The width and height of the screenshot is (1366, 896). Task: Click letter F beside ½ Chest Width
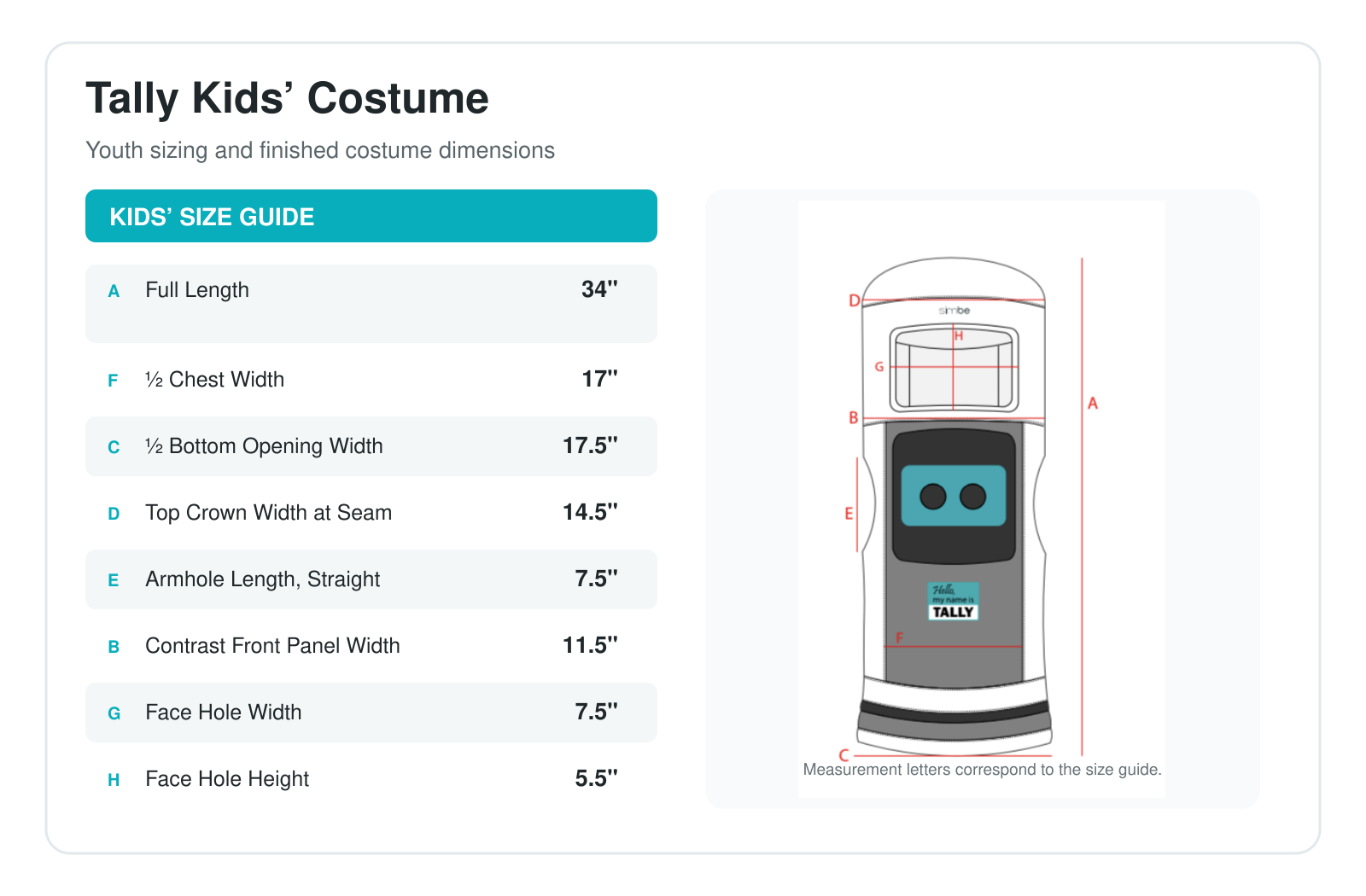tap(113, 381)
